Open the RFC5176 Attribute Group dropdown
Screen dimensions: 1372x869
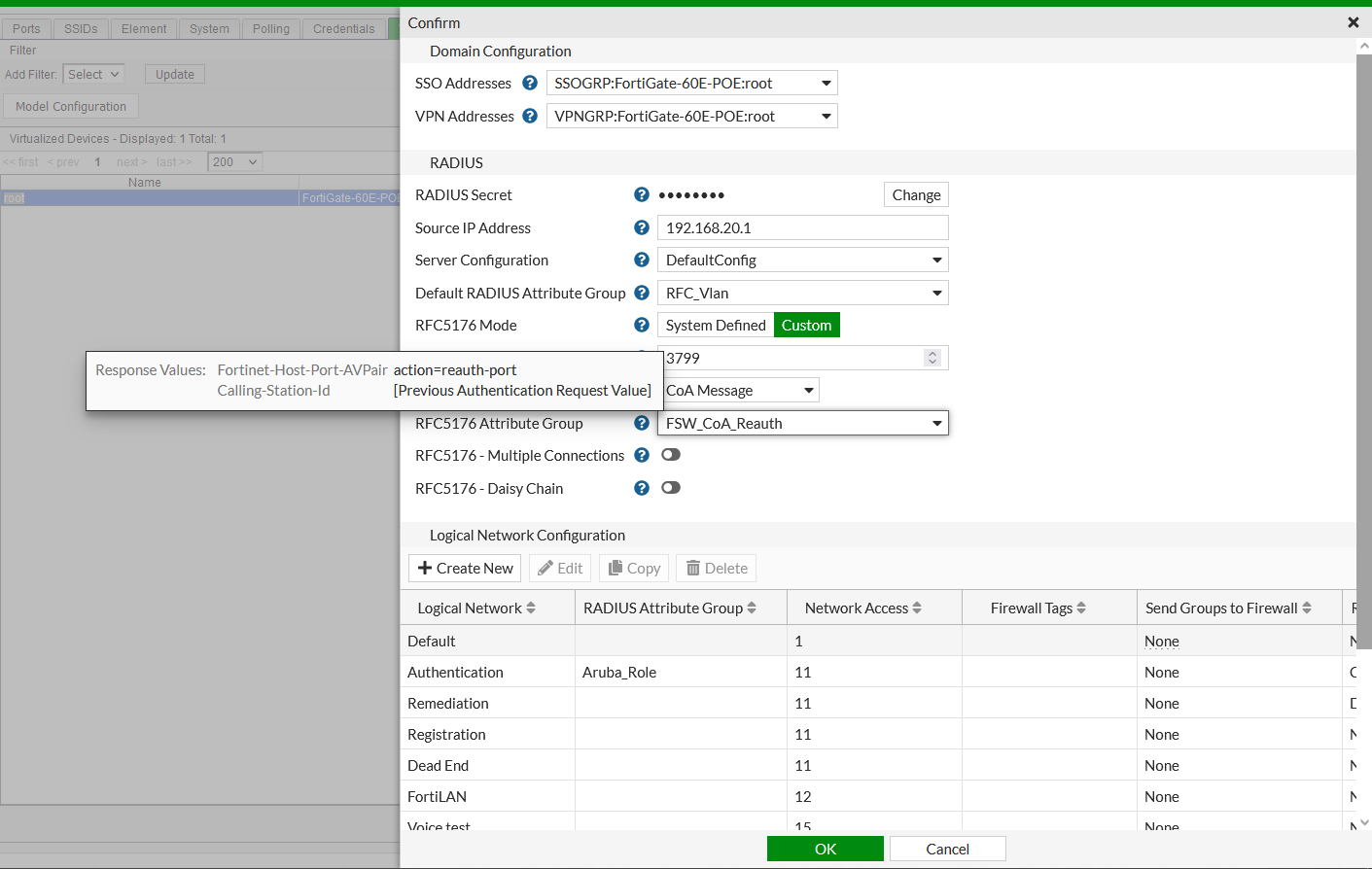(935, 423)
